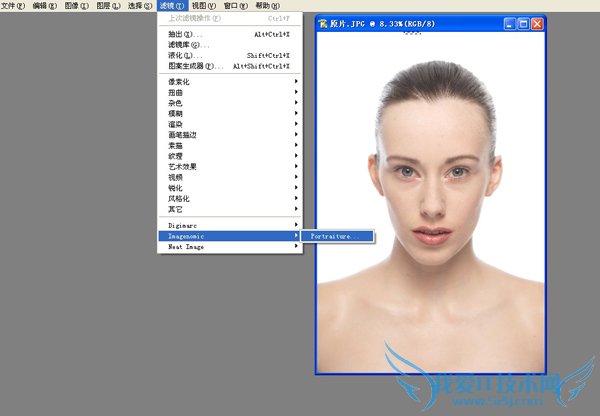Click the document icon in 原片.JPG title bar

[x=323, y=24]
